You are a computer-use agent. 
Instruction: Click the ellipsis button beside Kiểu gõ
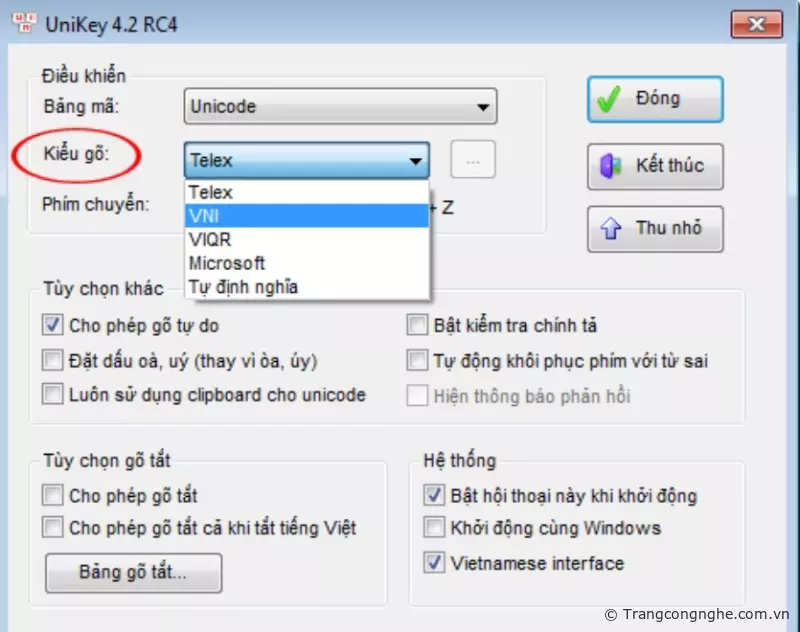473,160
